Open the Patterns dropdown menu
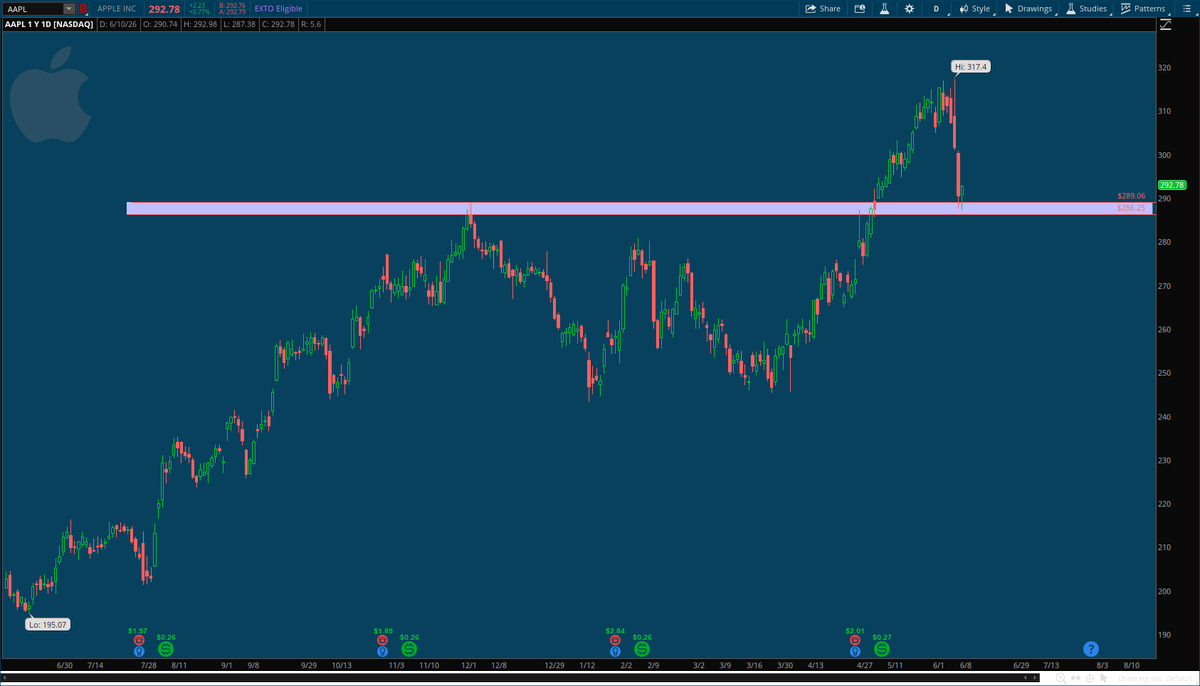Screen dimensions: 1200x686 1143,8
